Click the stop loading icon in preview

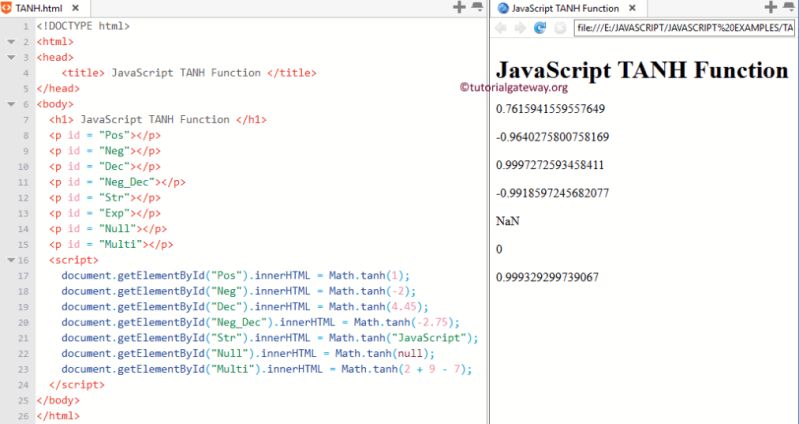pos(560,28)
